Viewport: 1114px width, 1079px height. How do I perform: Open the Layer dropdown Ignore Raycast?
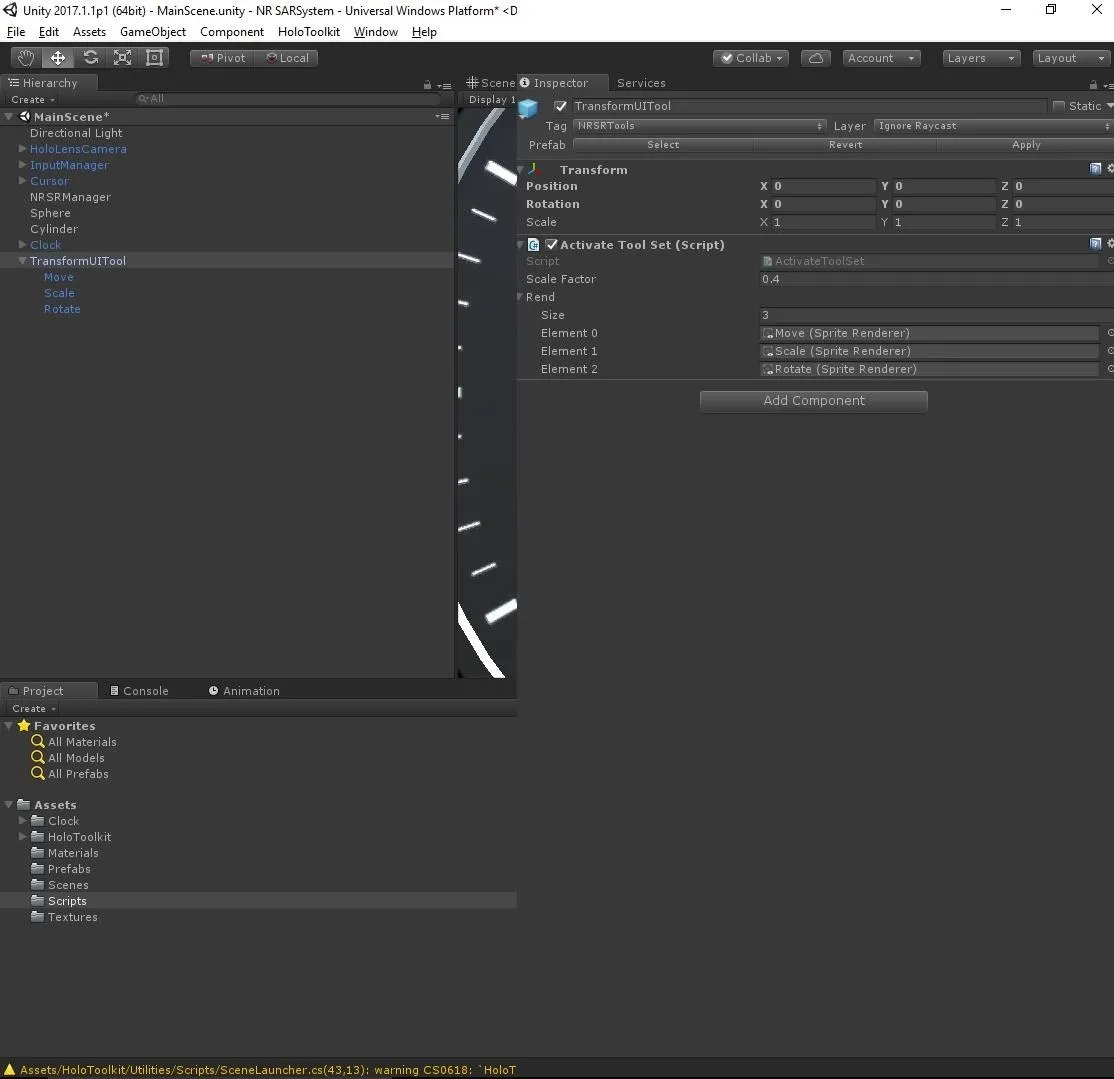pyautogui.click(x=993, y=126)
